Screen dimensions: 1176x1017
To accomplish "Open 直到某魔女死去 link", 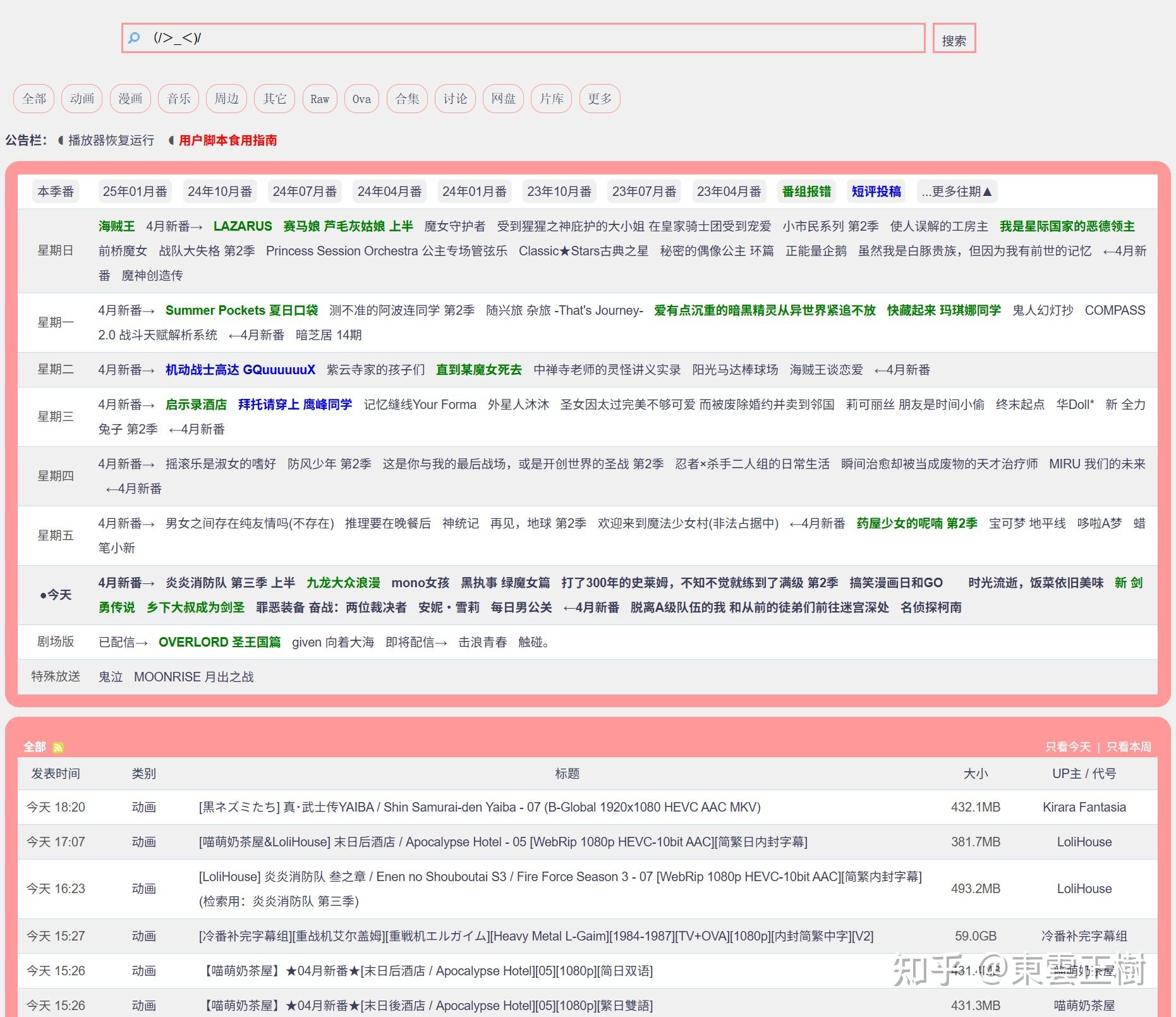I will pos(479,370).
